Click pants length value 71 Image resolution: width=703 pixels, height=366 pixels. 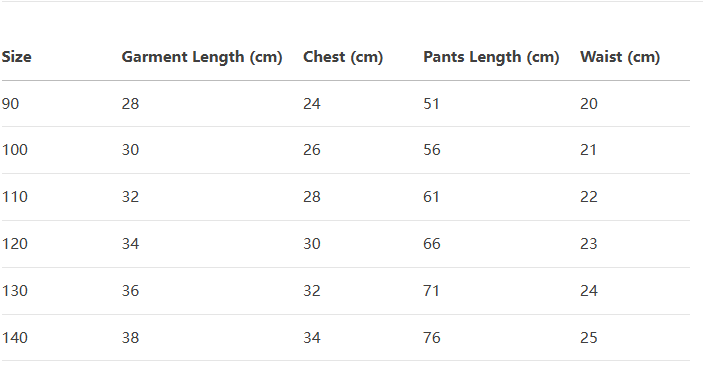point(431,291)
